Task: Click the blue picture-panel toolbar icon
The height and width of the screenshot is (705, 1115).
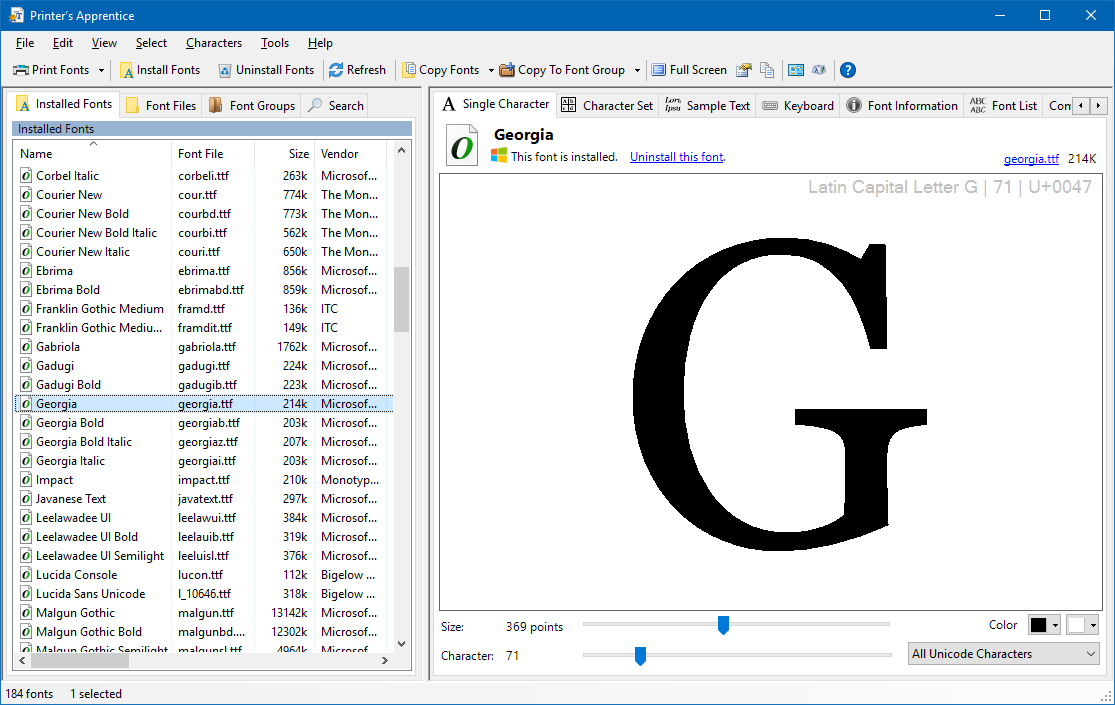Action: tap(796, 70)
